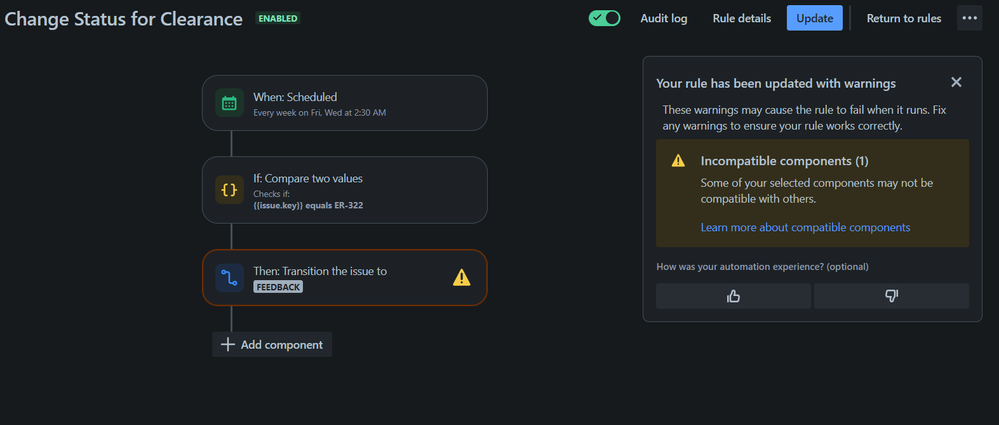Click the Incompatible components warning icon

tap(679, 161)
